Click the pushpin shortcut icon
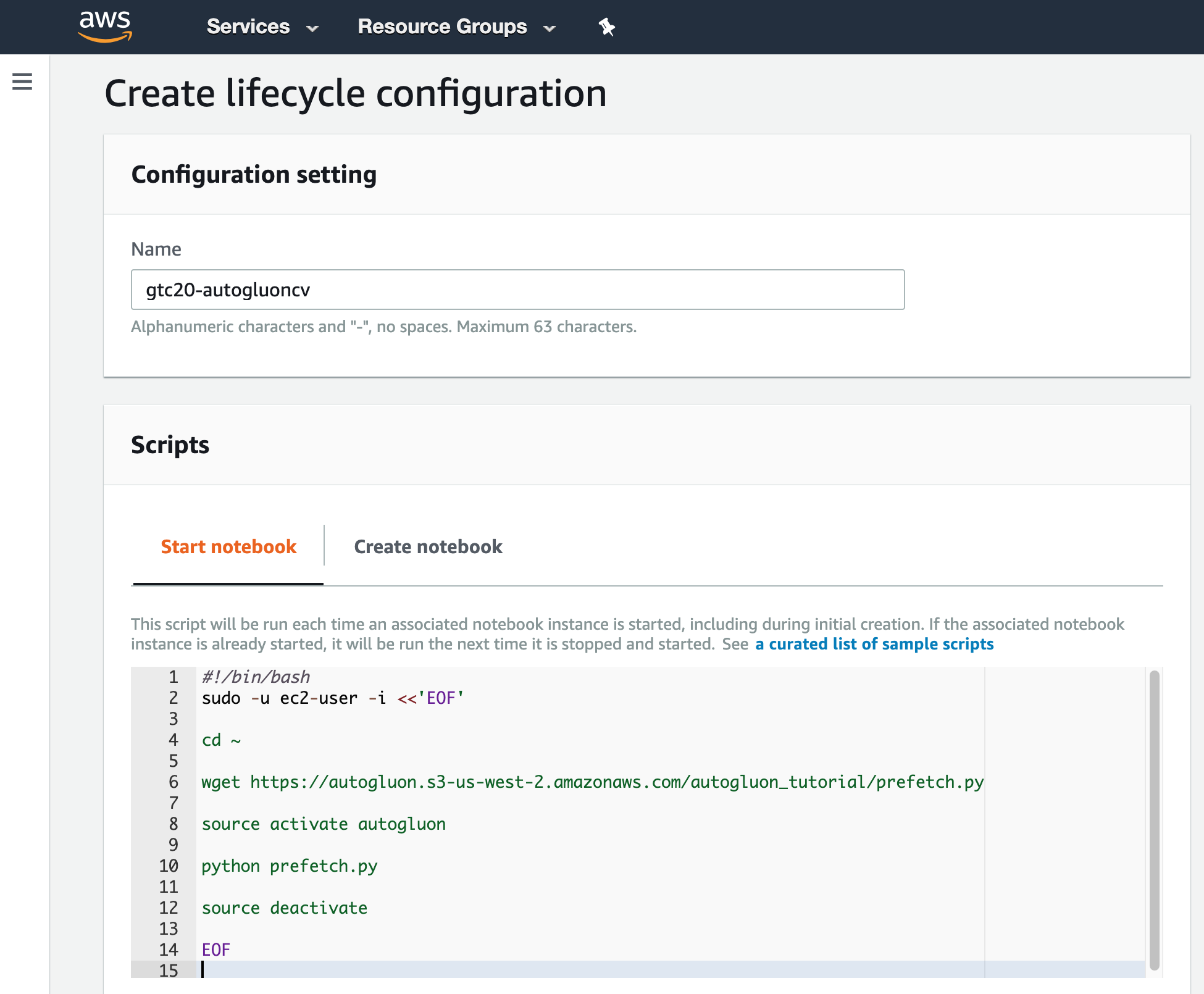The image size is (1204, 994). point(606,27)
